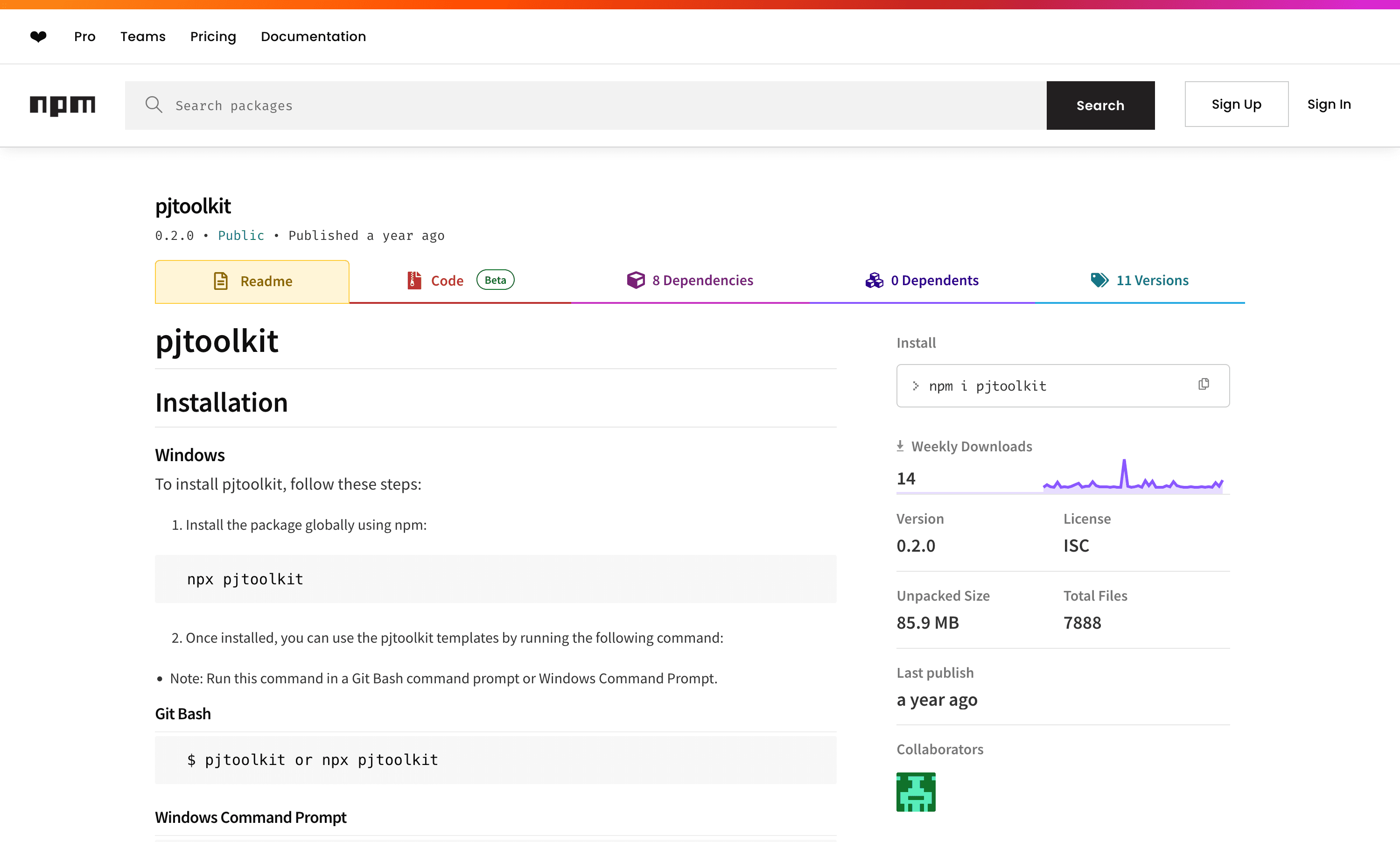Click the Public label under the package name
The image size is (1400, 842).
[x=241, y=235]
